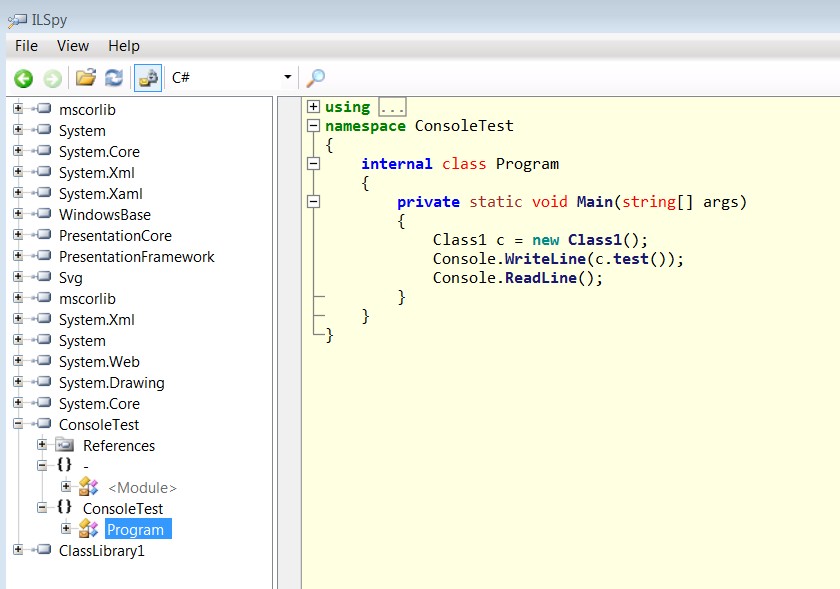The width and height of the screenshot is (840, 589).
Task: Expand the collapsed using directives block
Action: coord(314,107)
